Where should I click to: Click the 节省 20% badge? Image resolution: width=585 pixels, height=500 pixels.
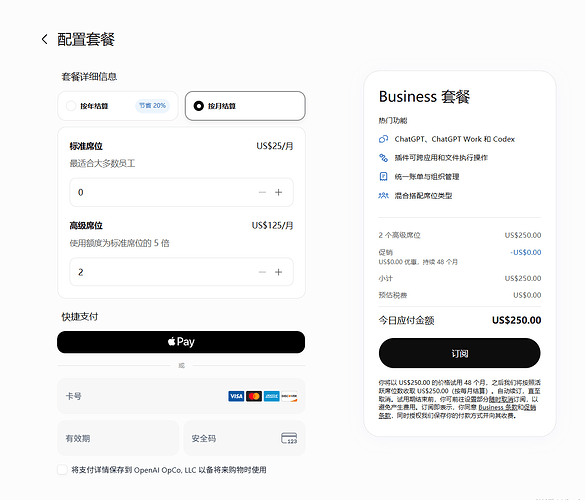152,106
